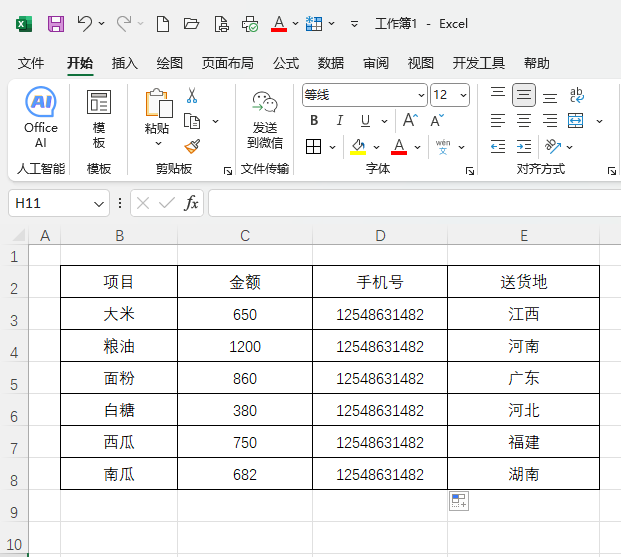The width and height of the screenshot is (621, 557).
Task: Increase indent in alignment group
Action: coord(524,147)
